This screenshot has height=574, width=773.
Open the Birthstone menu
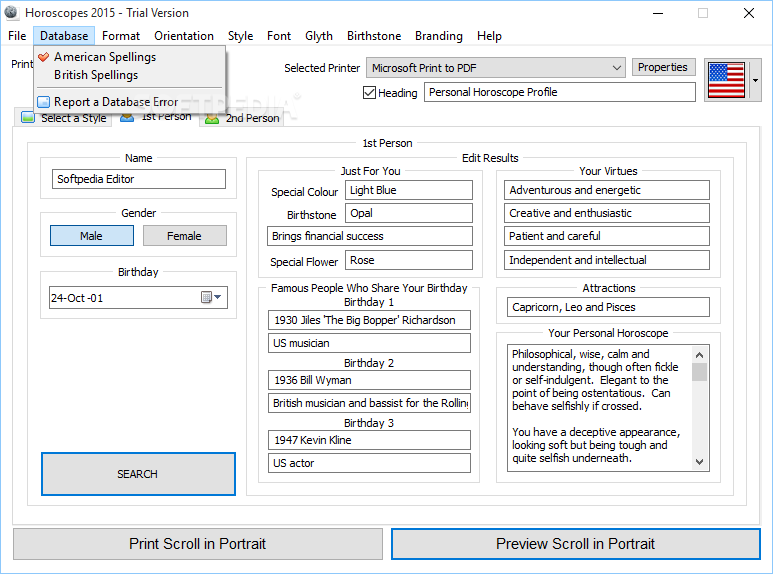(374, 36)
